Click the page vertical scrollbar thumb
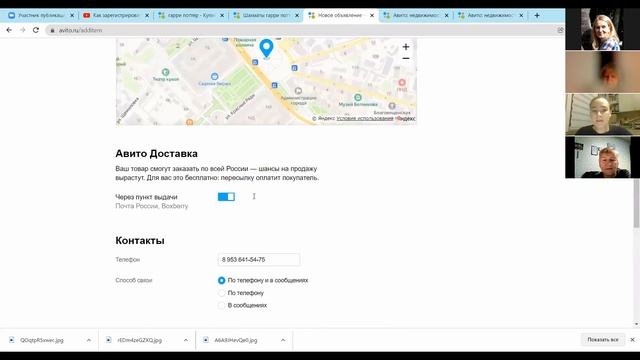640x360 pixels. click(x=636, y=202)
